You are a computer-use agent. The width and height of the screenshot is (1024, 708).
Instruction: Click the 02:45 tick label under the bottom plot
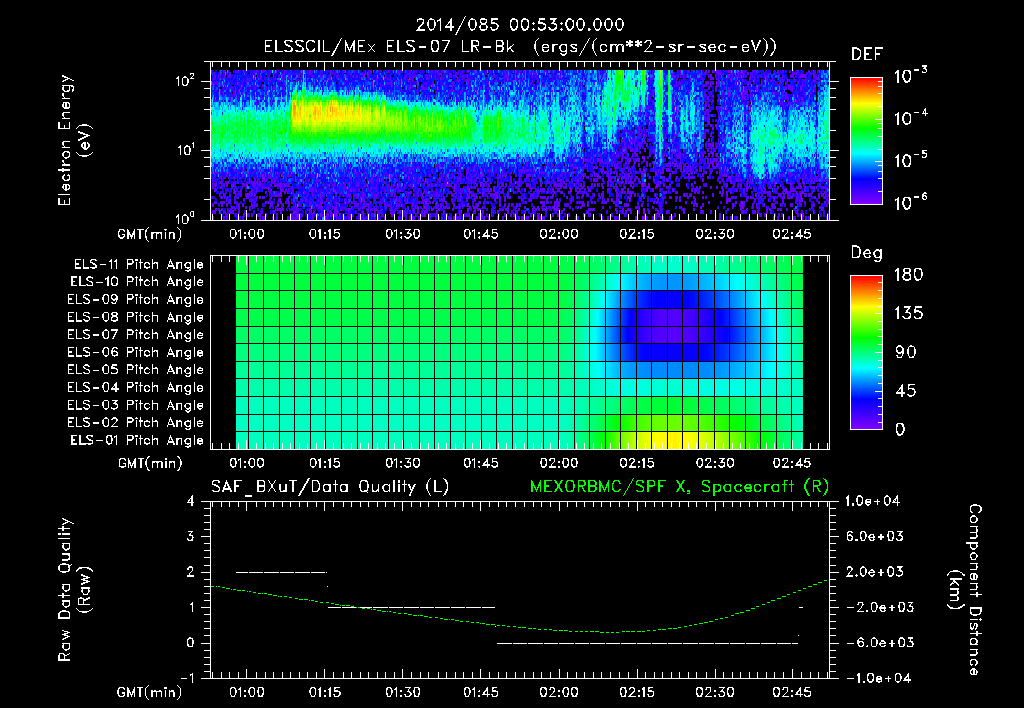coord(792,692)
